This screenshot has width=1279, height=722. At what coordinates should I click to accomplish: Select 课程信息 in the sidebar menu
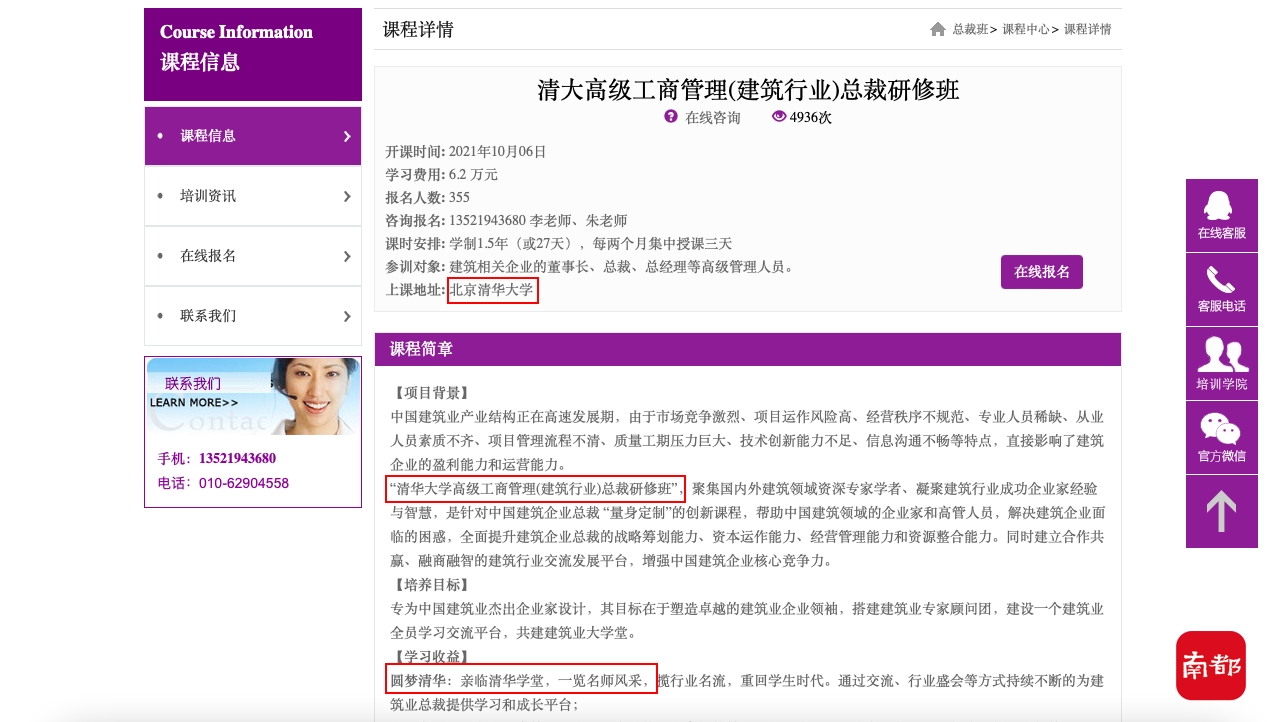coord(253,136)
